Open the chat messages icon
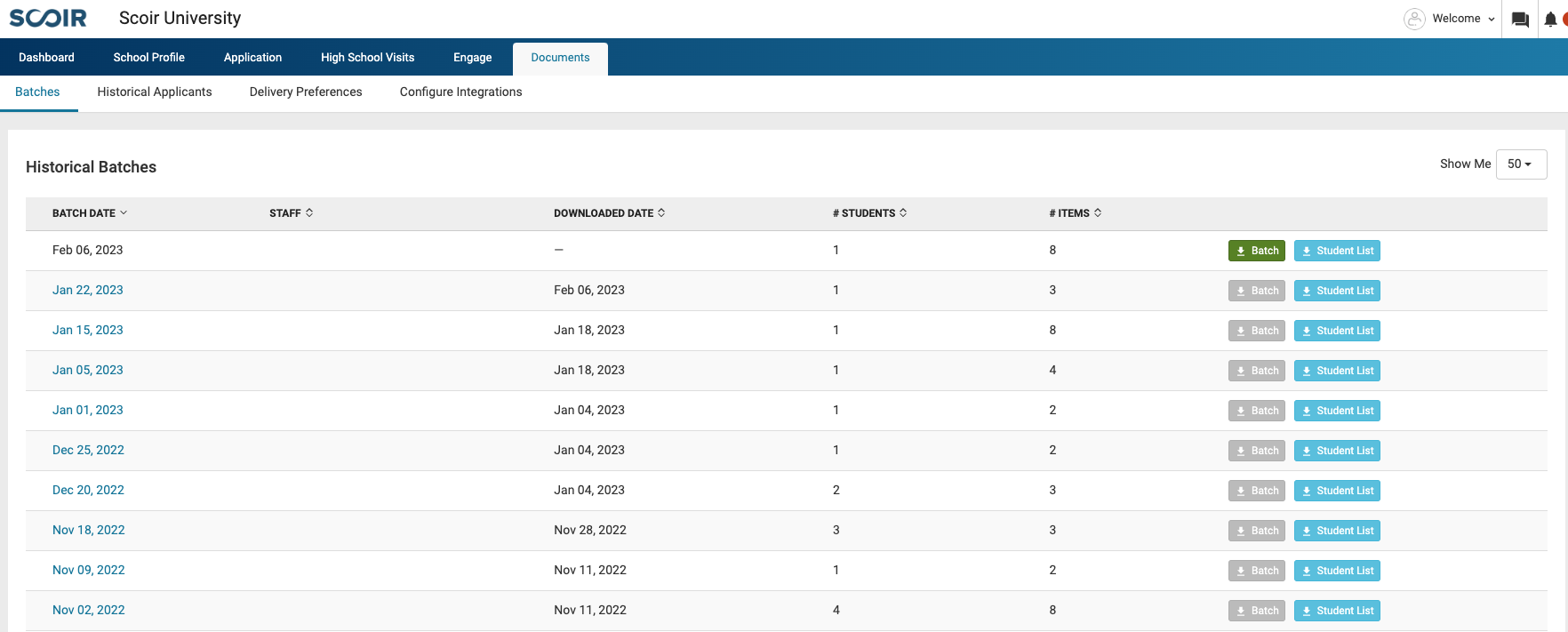1568x632 pixels. pyautogui.click(x=1520, y=20)
